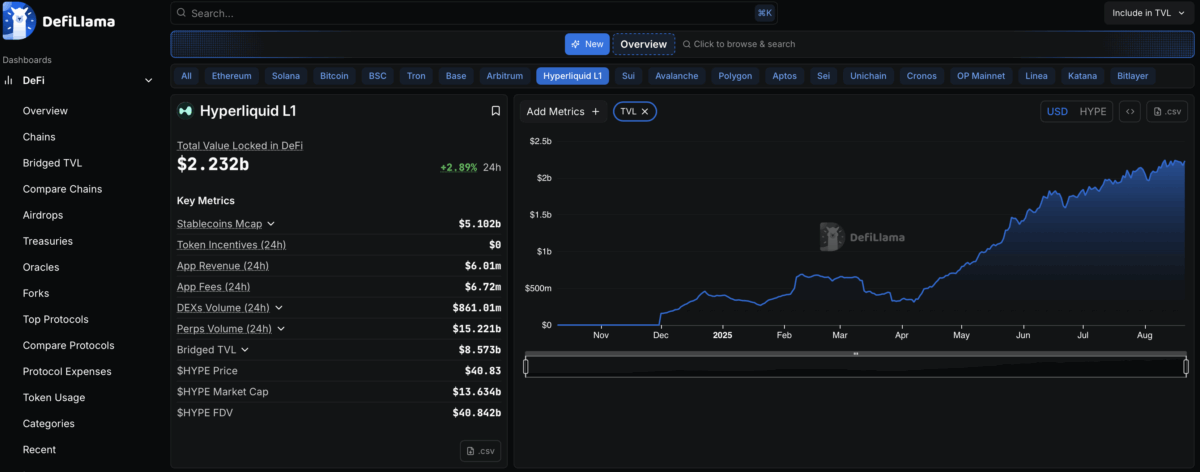Image resolution: width=1200 pixels, height=472 pixels.
Task: Click right handle of chart range slider
Action: (1185, 367)
